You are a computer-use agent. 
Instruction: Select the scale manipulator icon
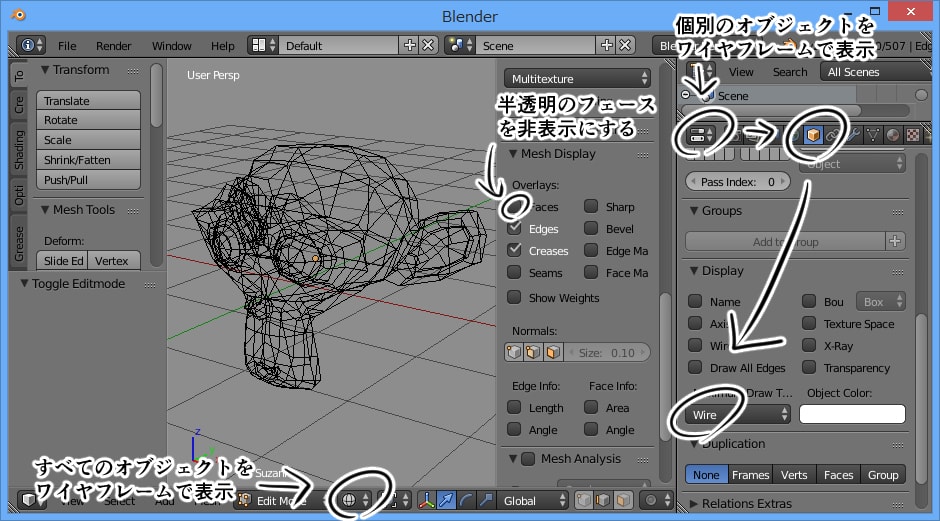click(x=486, y=500)
